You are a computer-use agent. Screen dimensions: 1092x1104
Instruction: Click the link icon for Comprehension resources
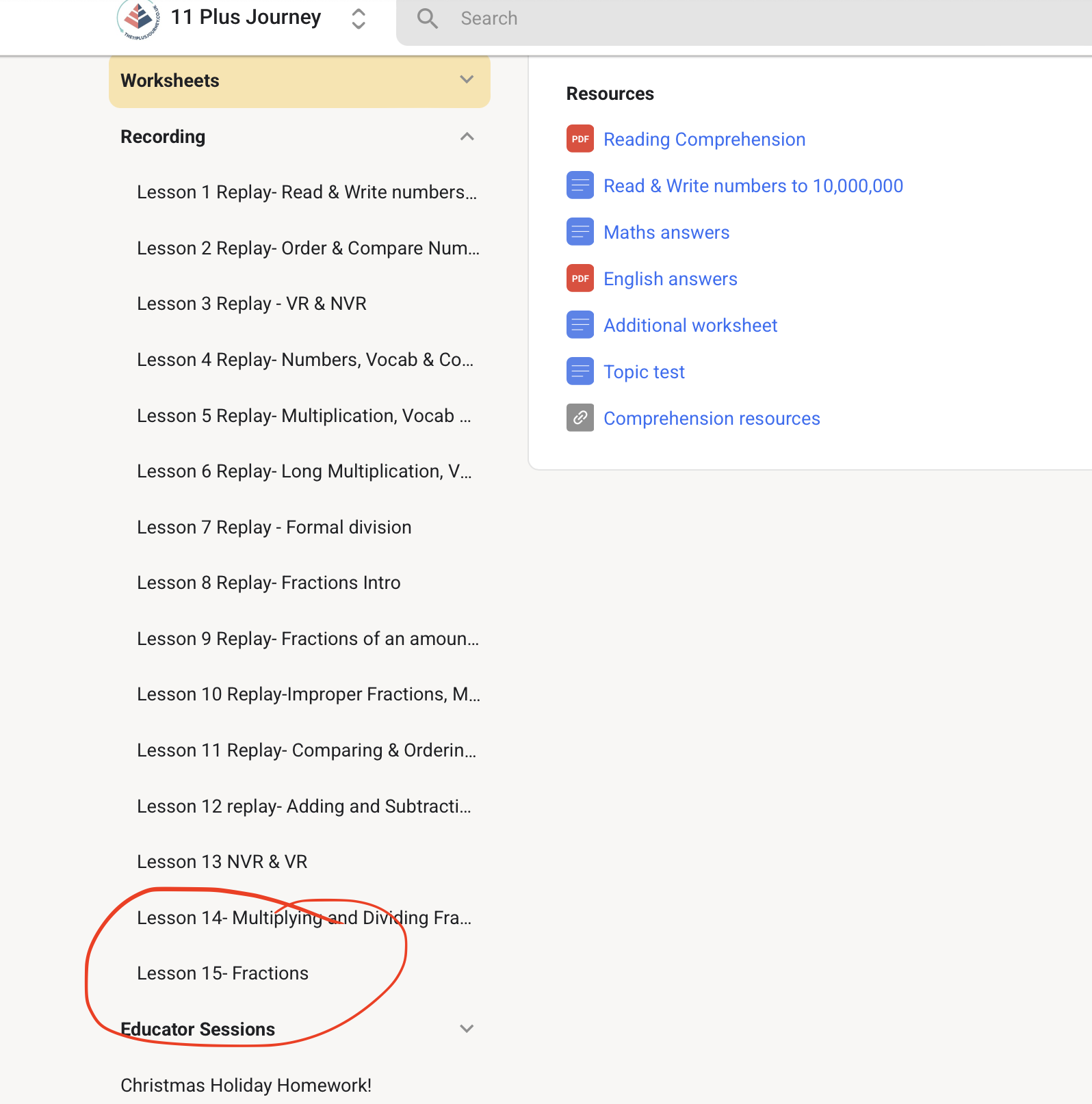point(580,418)
